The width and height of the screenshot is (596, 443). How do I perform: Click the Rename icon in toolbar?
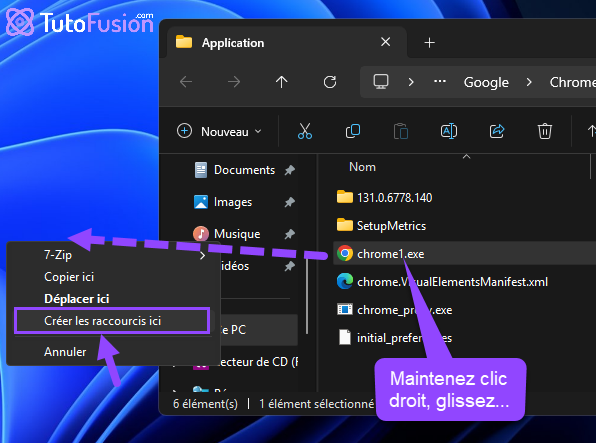(x=449, y=131)
